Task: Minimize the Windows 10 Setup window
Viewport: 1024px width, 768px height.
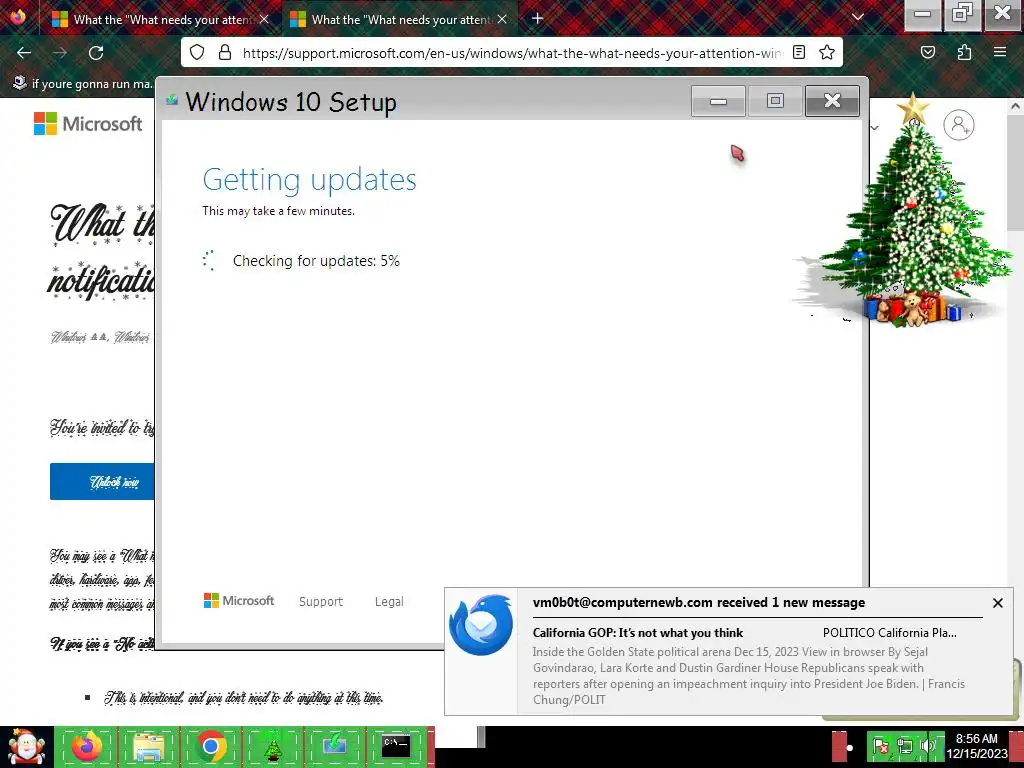Action: pos(718,101)
